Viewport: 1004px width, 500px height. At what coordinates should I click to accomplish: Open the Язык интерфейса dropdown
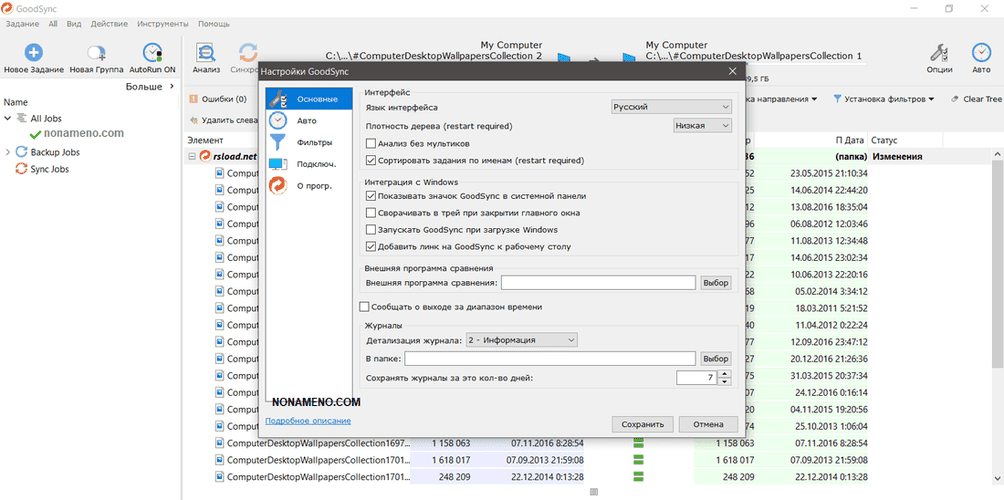click(671, 107)
